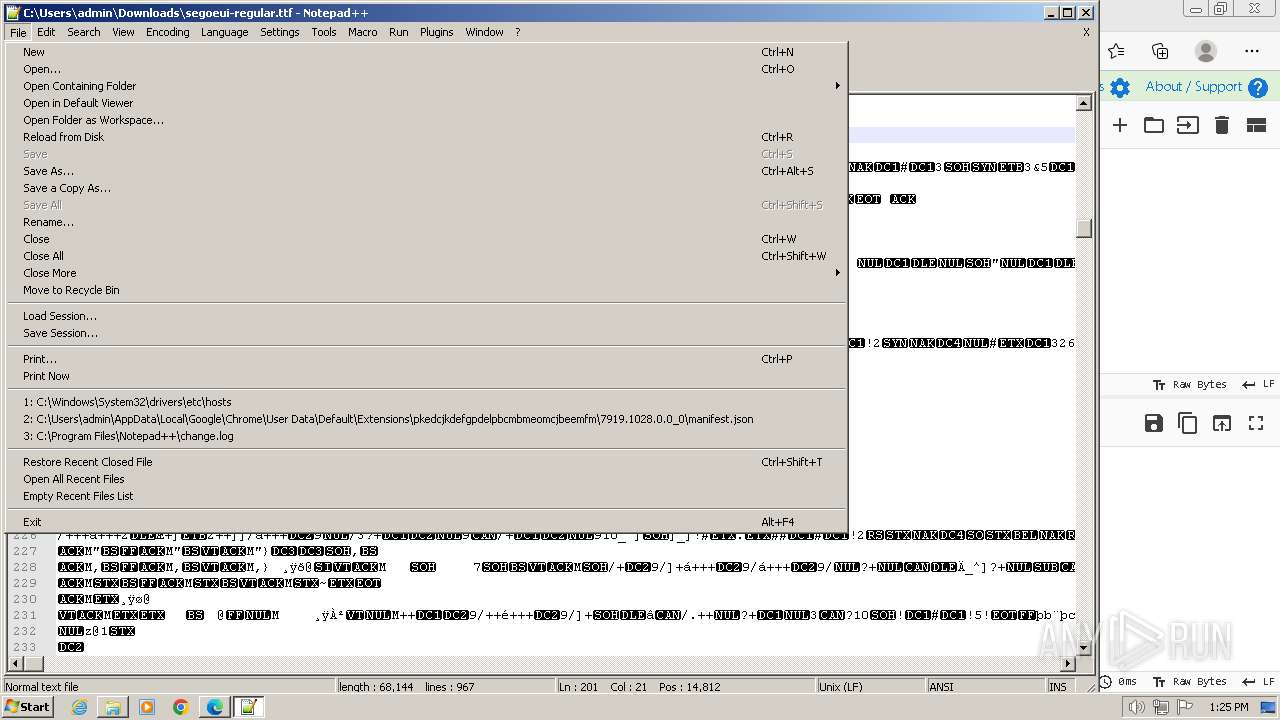
Task: Click the horizontal scrollbar in Notepad++
Action: pos(540,663)
